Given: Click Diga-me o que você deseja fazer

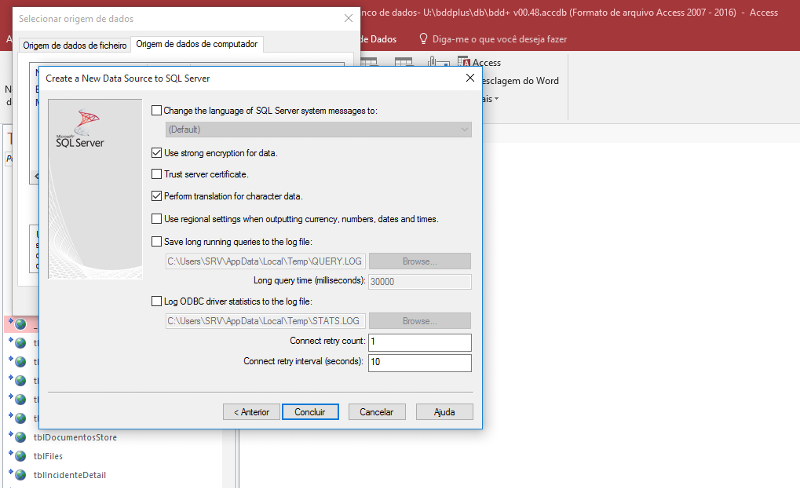Looking at the screenshot, I should click(499, 39).
